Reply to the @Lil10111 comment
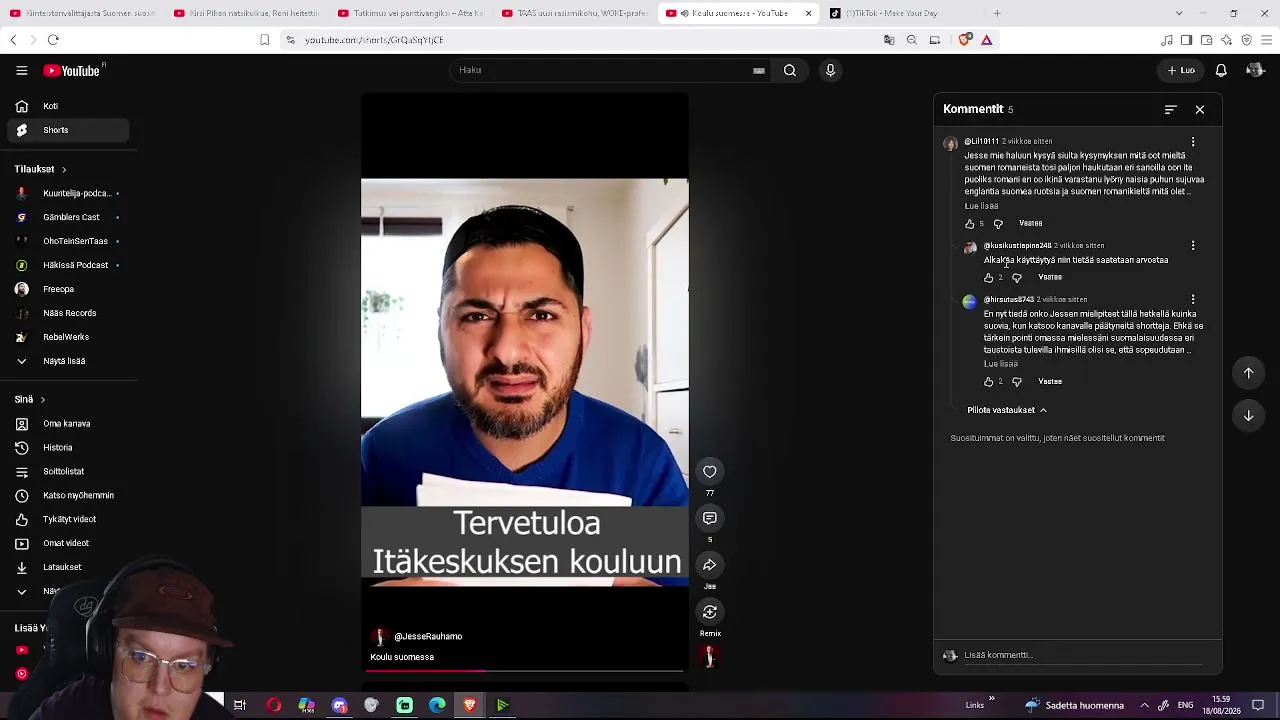Image resolution: width=1280 pixels, height=720 pixels. [x=1031, y=224]
